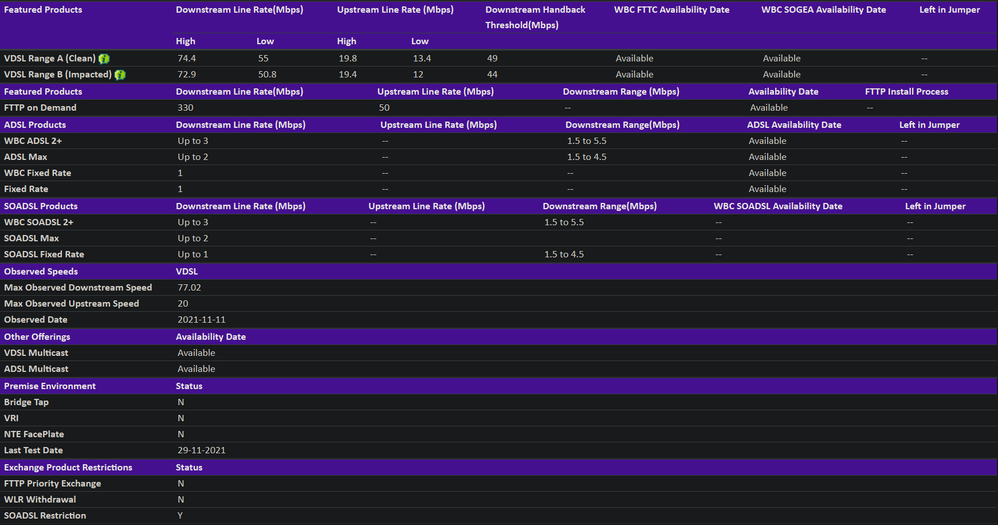Click the VDSL Multicast row label
Screen dimensions: 998x525
[40, 353]
